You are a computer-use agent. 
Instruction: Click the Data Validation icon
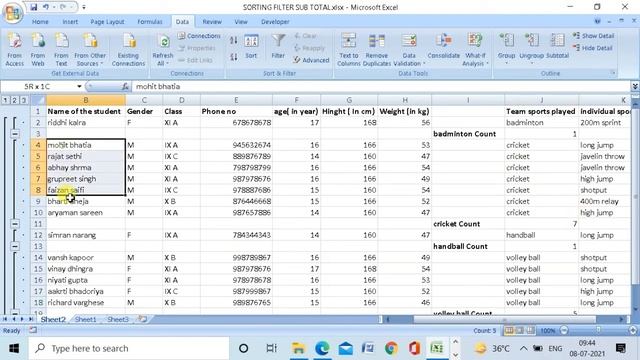[409, 41]
